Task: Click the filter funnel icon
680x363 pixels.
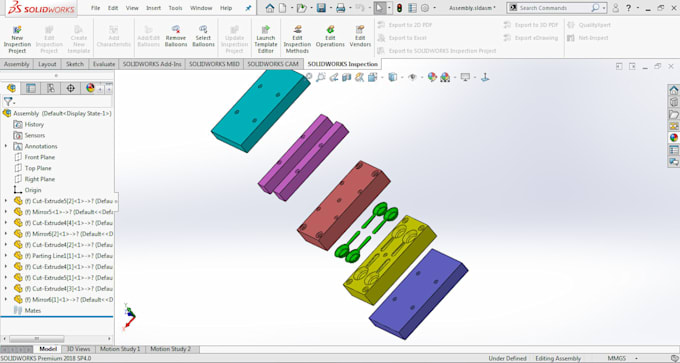Action: click(8, 101)
